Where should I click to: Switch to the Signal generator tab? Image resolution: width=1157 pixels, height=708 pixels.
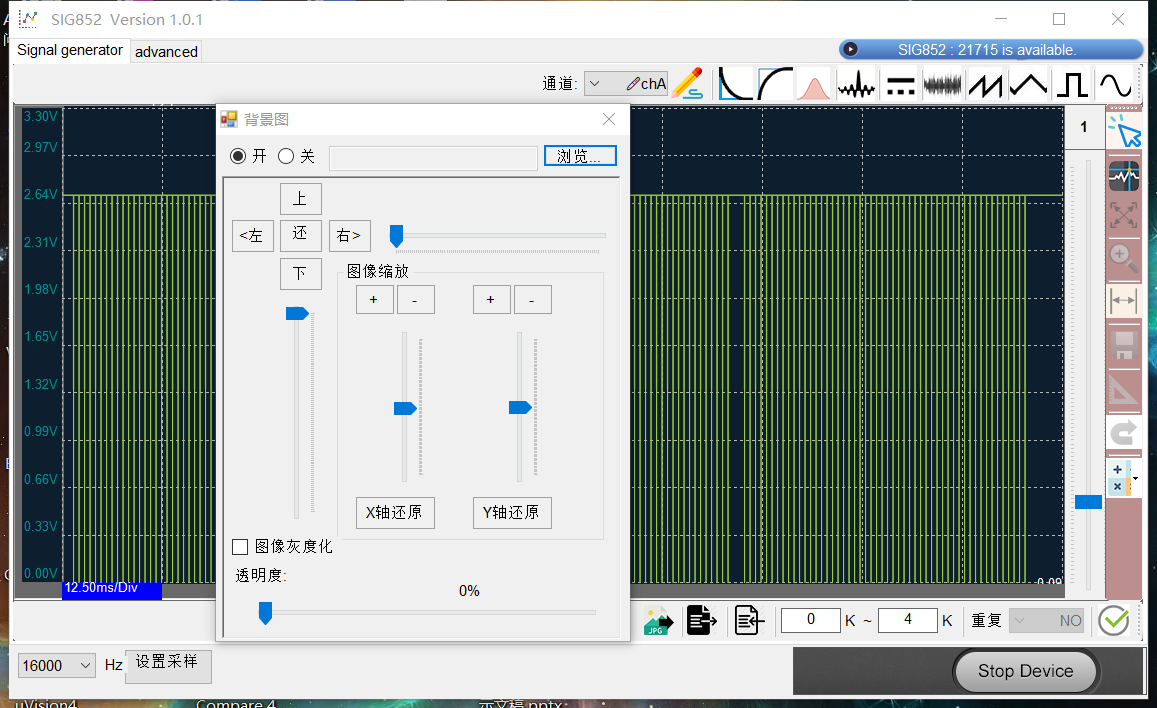pos(70,51)
